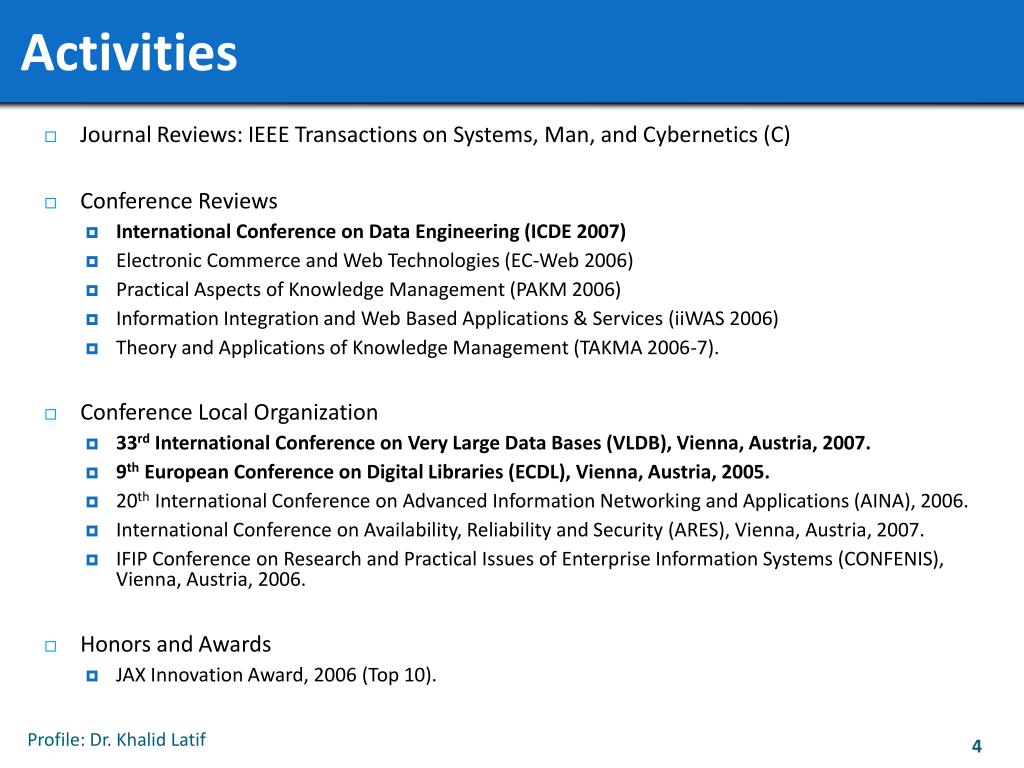Click the iiWAS 2006 entry
This screenshot has height=768, width=1024.
pos(447,319)
